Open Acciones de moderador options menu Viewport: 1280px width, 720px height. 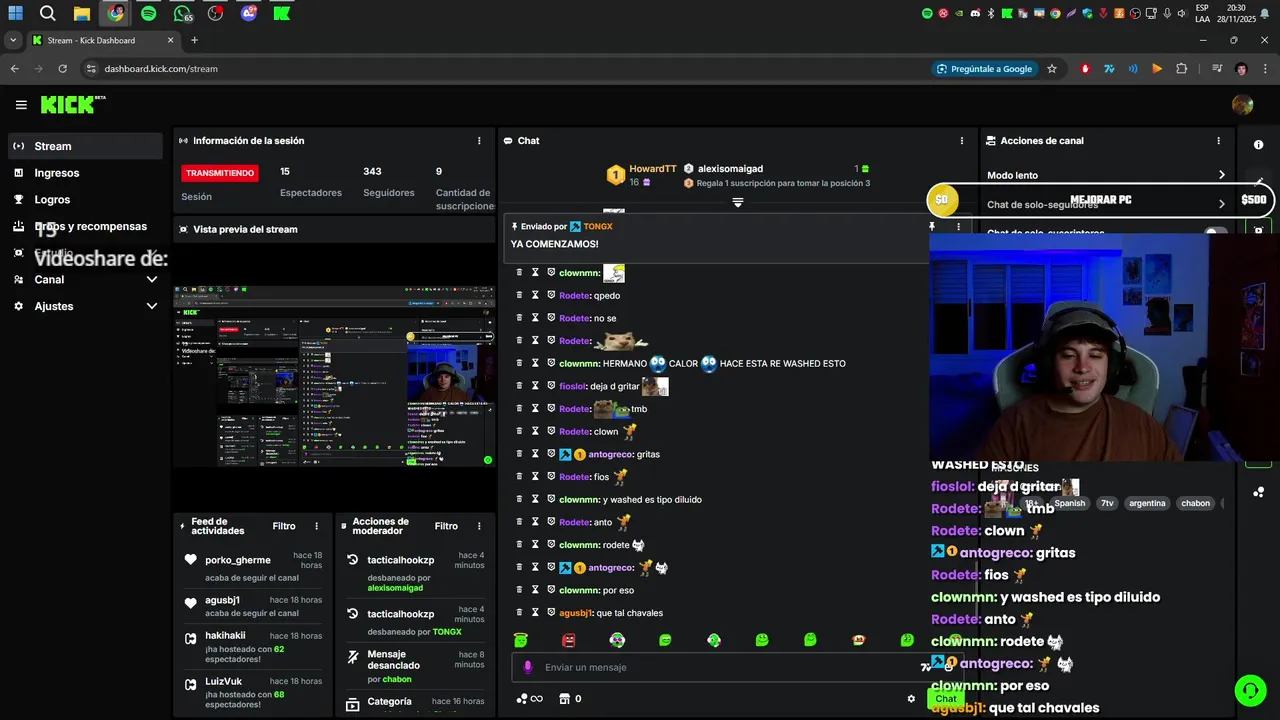click(479, 526)
